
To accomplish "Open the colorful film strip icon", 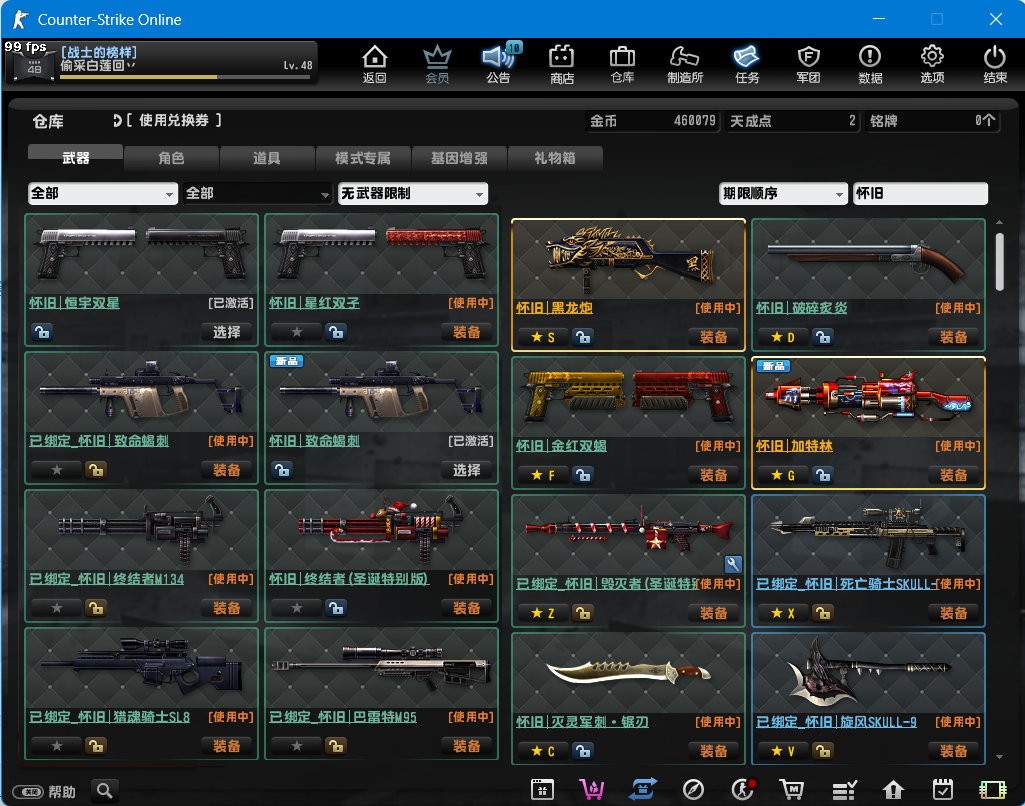I will coord(993,790).
